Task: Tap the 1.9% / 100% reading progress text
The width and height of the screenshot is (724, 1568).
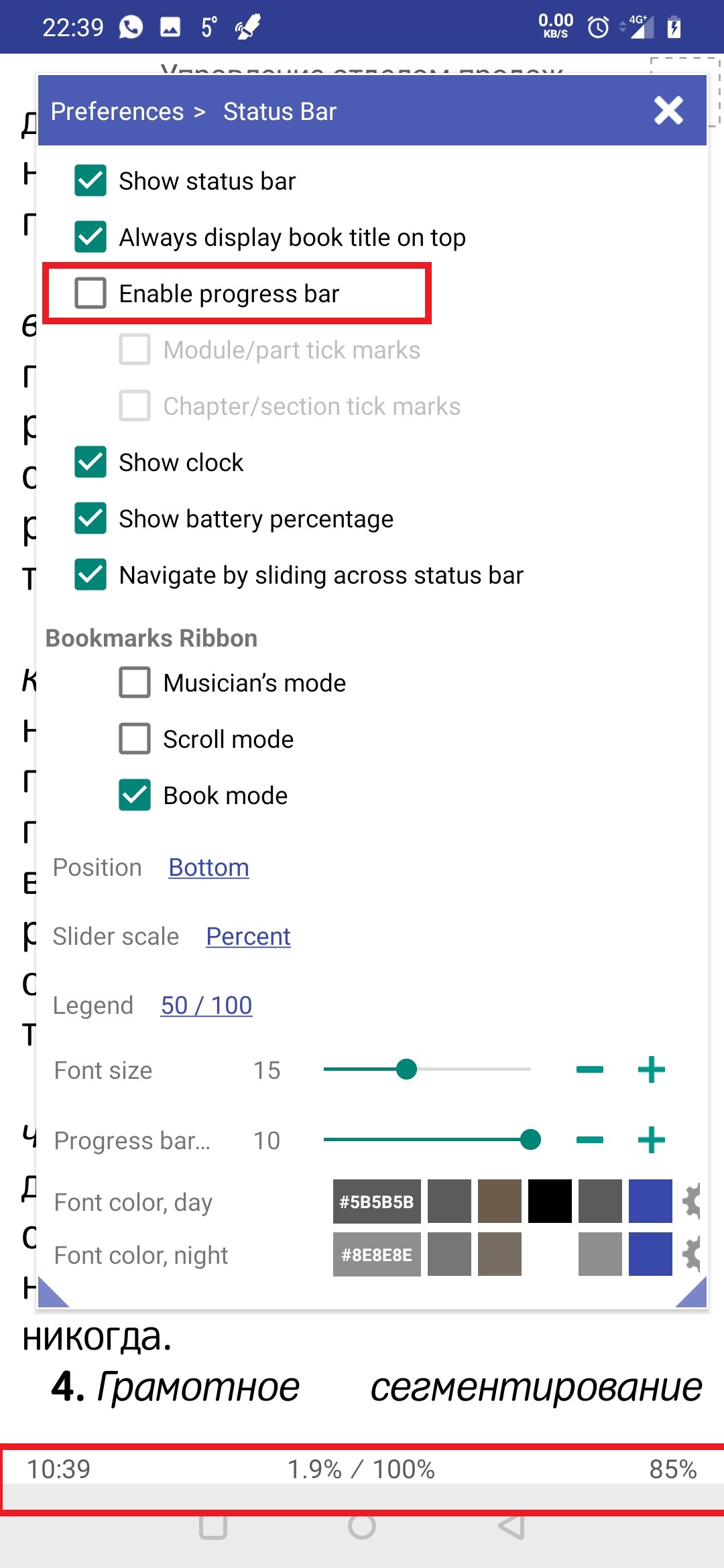Action: (x=361, y=1469)
